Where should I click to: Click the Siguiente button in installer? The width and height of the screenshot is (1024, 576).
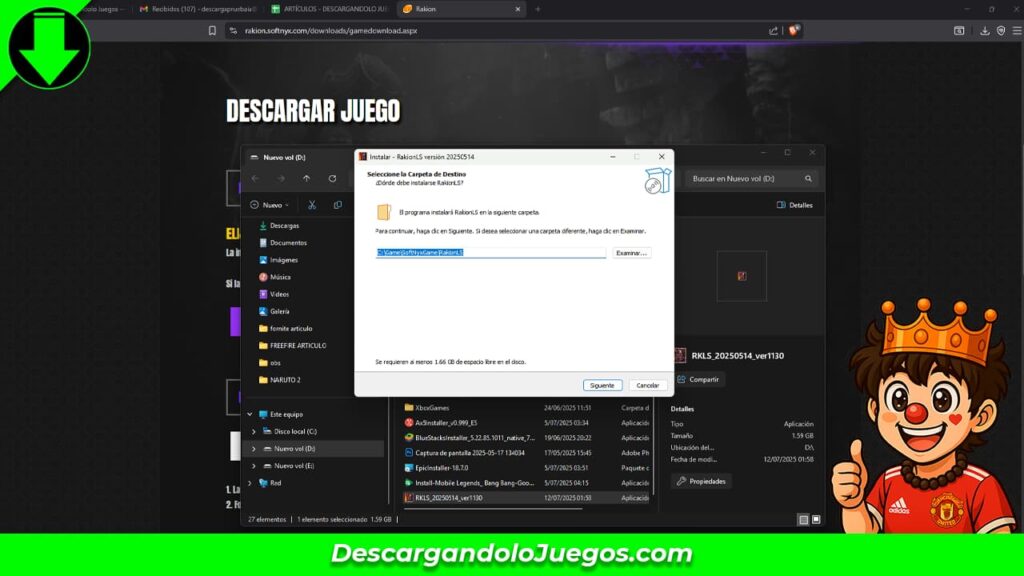click(x=603, y=385)
